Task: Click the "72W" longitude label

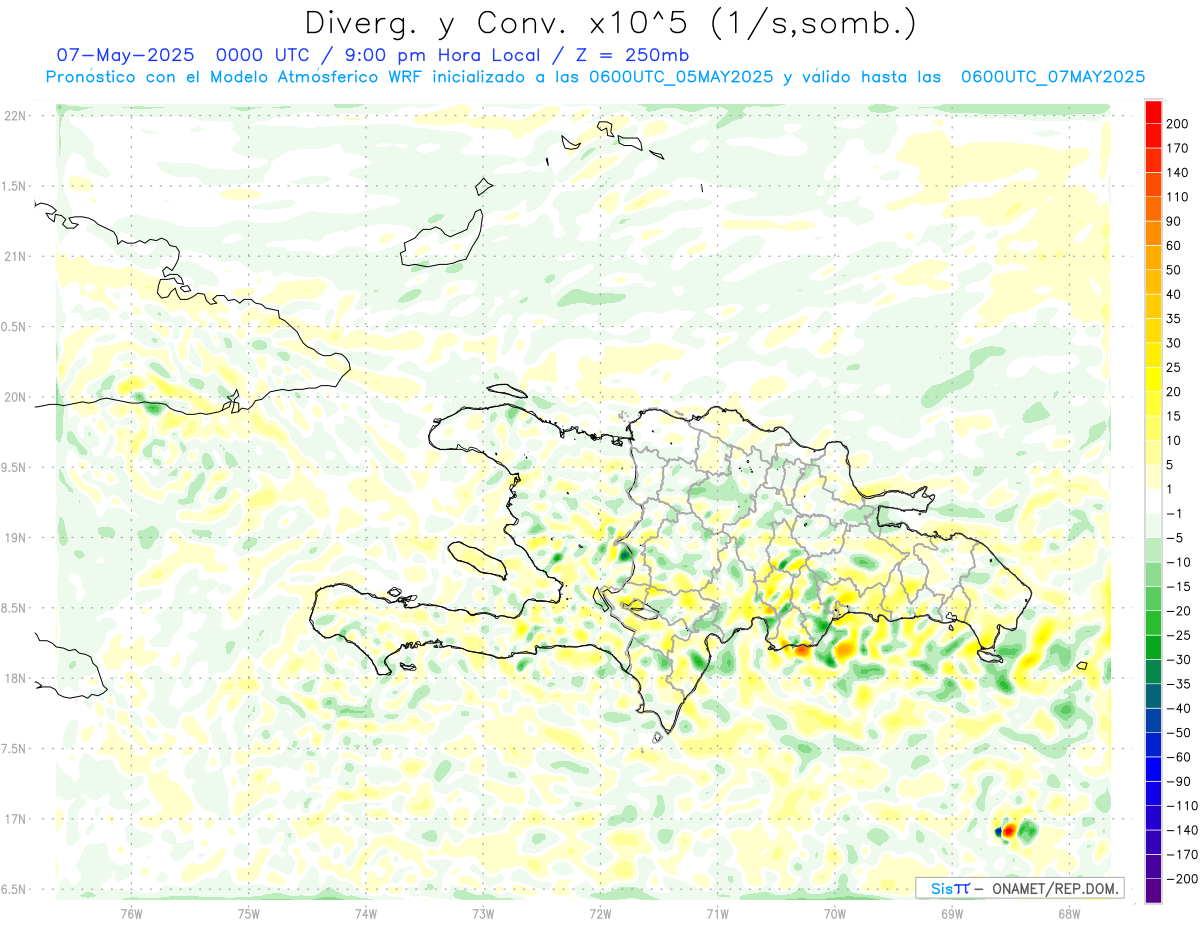Action: pos(600,912)
